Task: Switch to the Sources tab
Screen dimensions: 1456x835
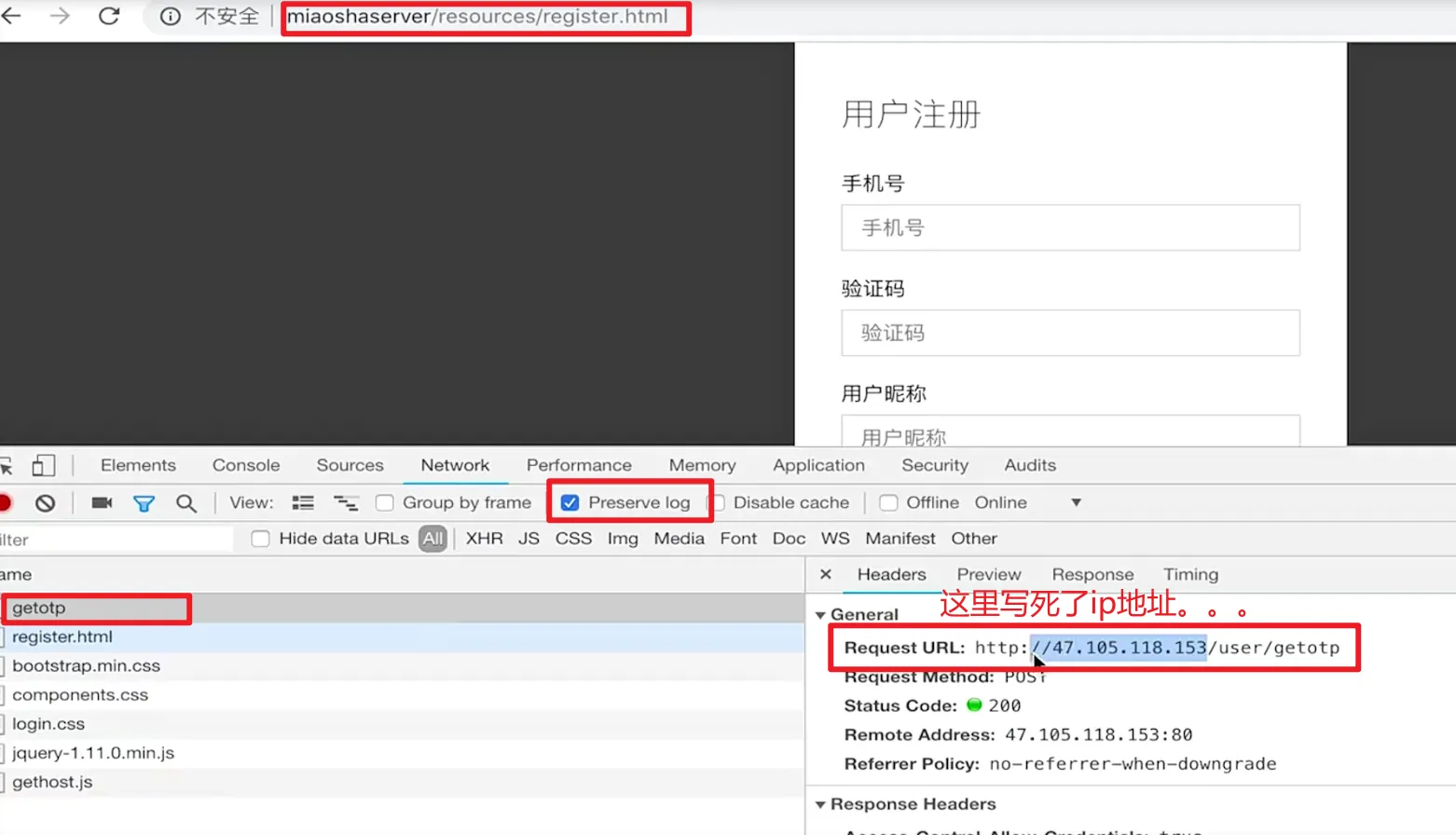Action: 350,465
